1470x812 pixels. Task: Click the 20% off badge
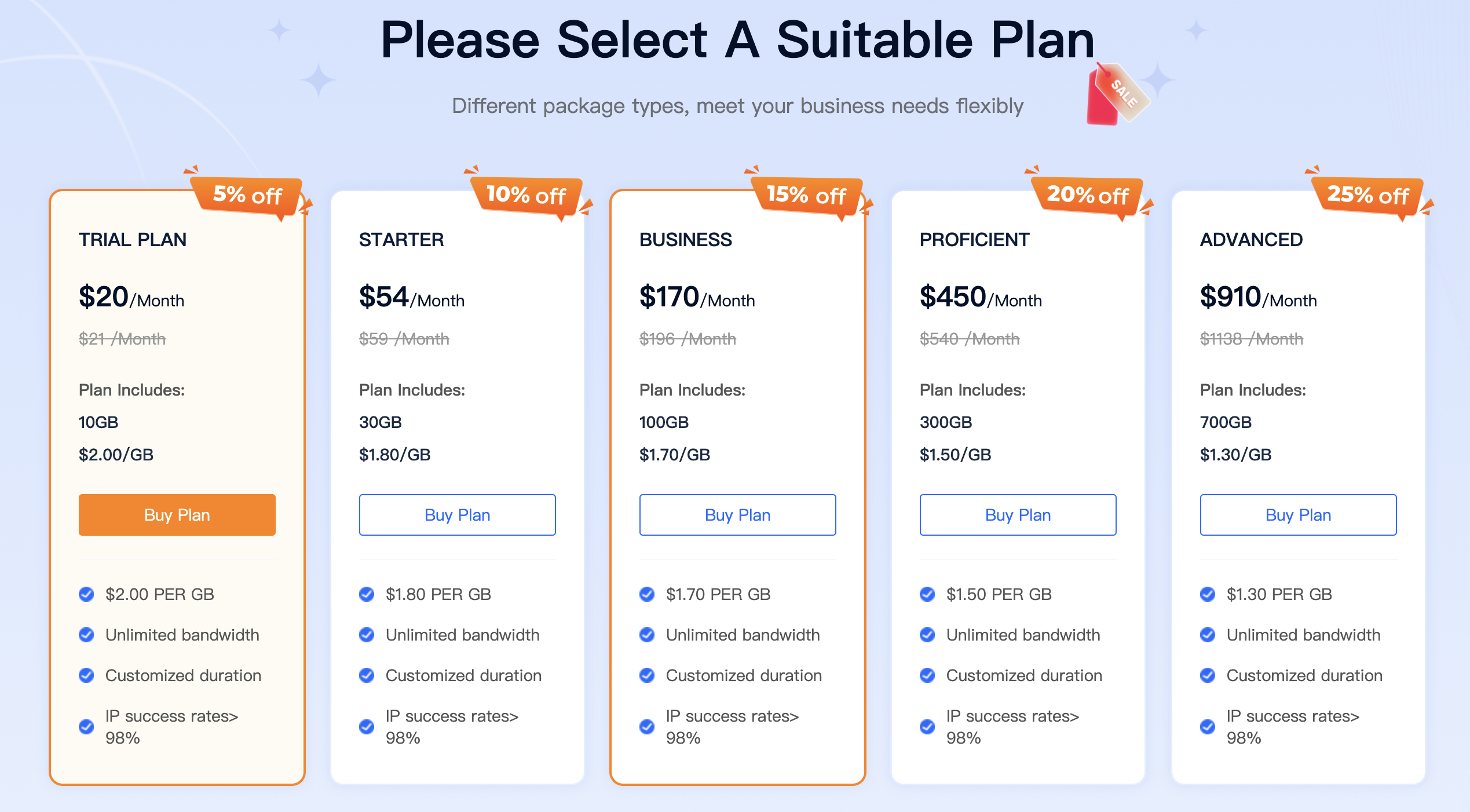[1087, 196]
